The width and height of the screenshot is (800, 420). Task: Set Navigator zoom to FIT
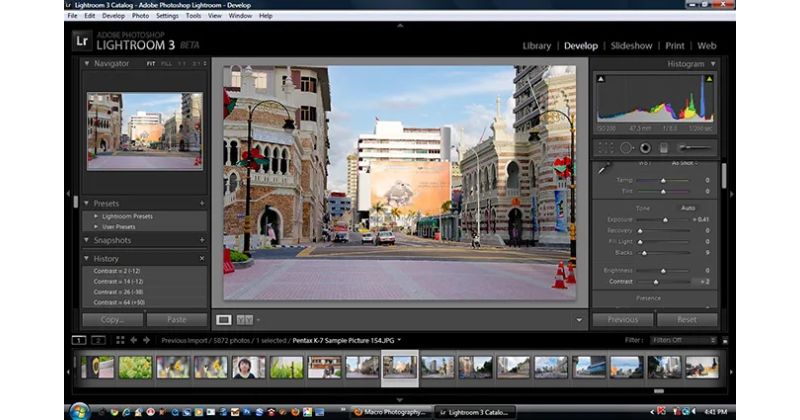(151, 64)
